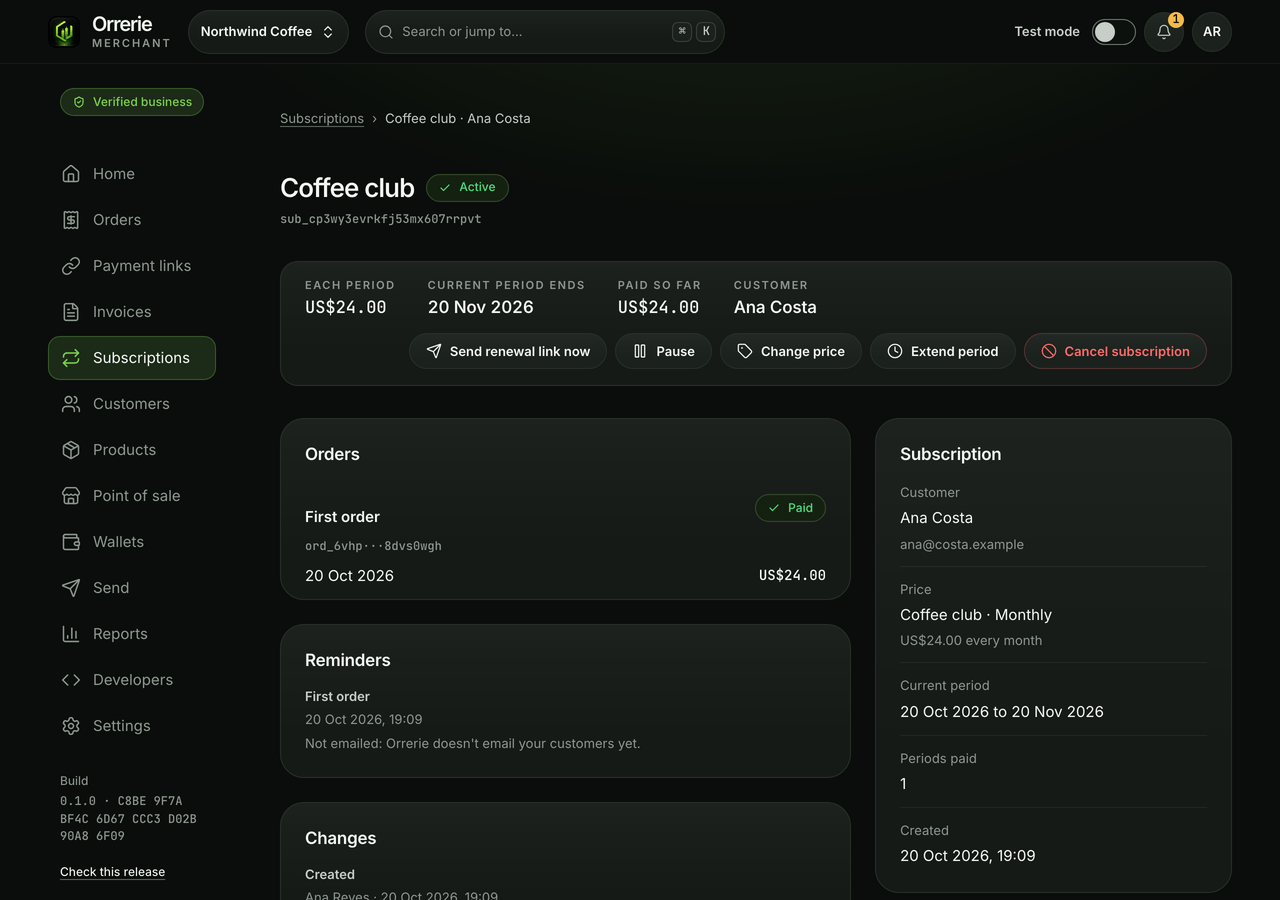
Task: Click the Wallets wallet icon
Action: (71, 542)
